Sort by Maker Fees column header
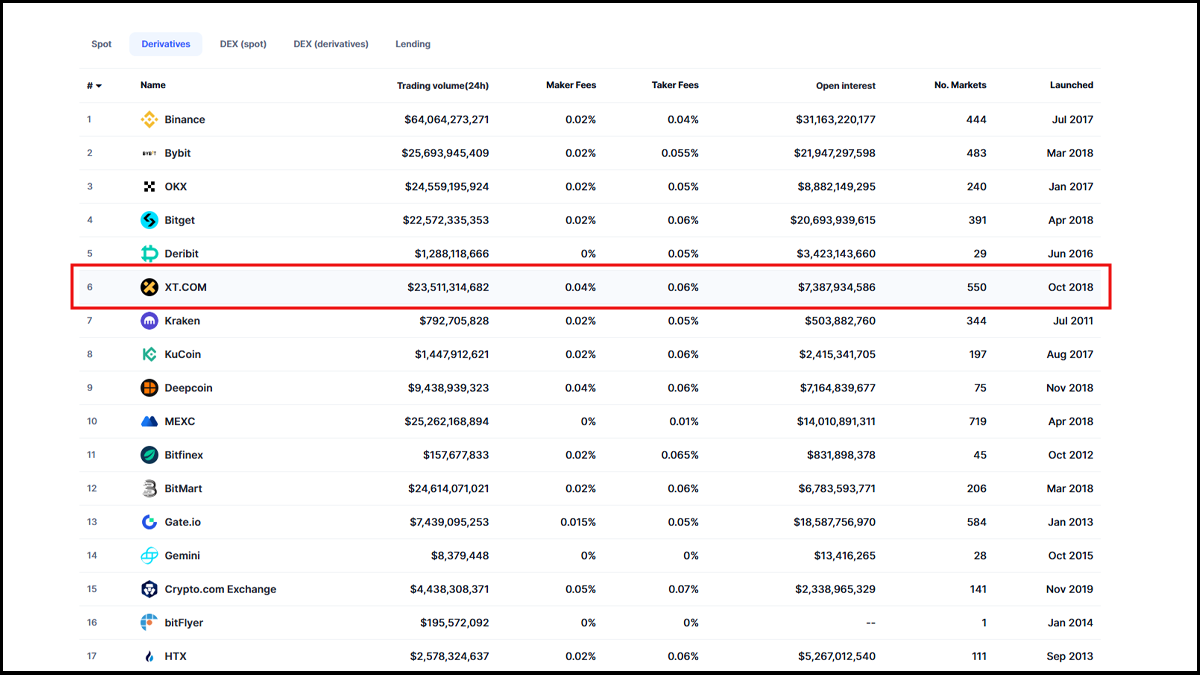Image resolution: width=1200 pixels, height=675 pixels. coord(571,86)
